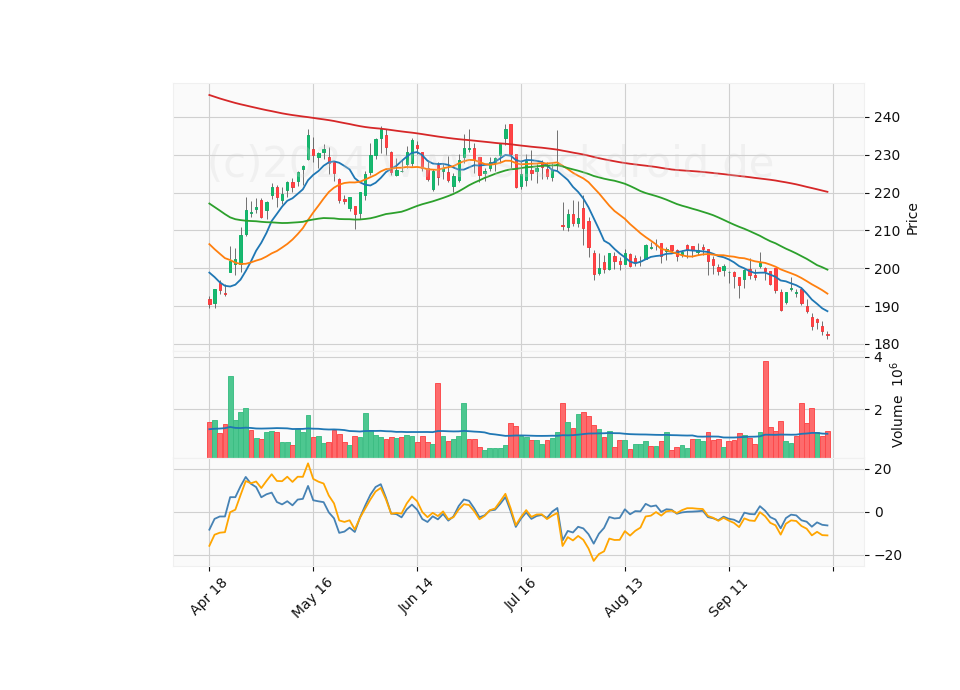Click the last red candlestick on the chart
The width and height of the screenshot is (960, 690).
[x=828, y=335]
